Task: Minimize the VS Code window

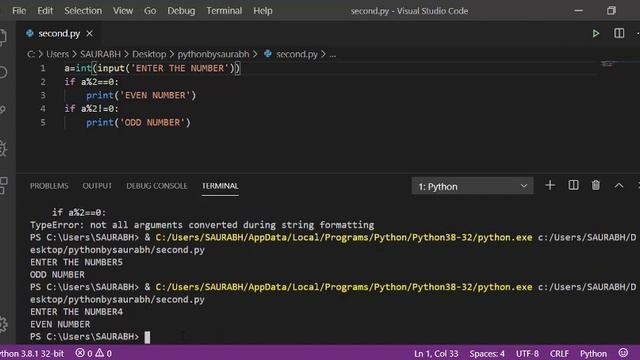Action: pyautogui.click(x=578, y=11)
